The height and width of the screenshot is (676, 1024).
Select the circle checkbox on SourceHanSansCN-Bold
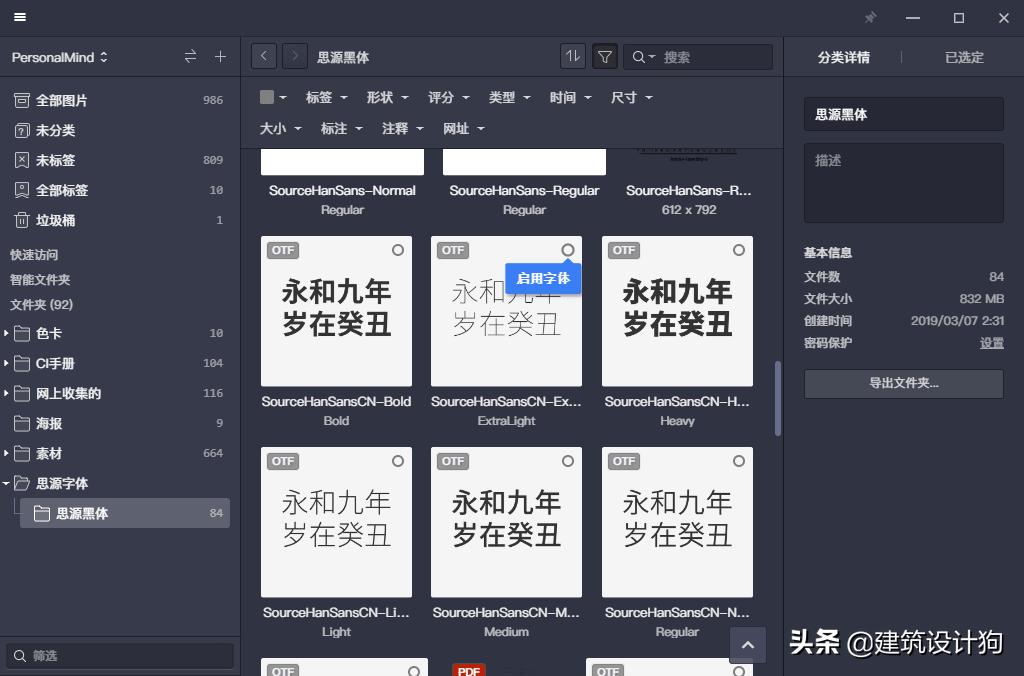(397, 250)
